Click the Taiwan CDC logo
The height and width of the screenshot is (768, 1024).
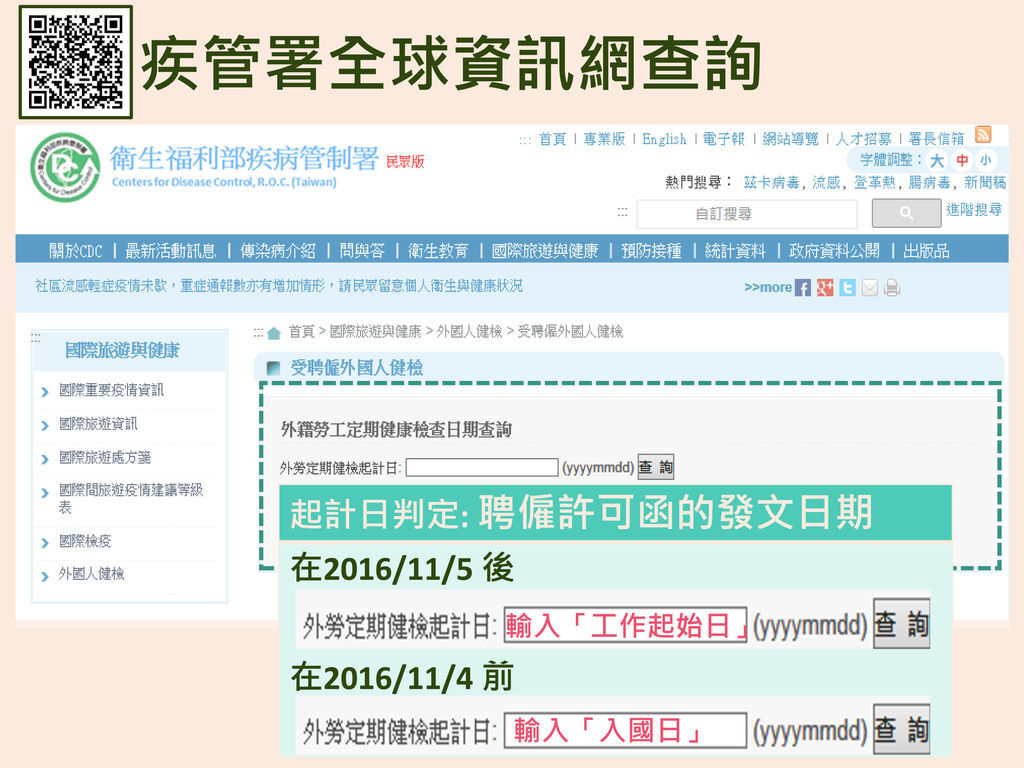pos(65,167)
